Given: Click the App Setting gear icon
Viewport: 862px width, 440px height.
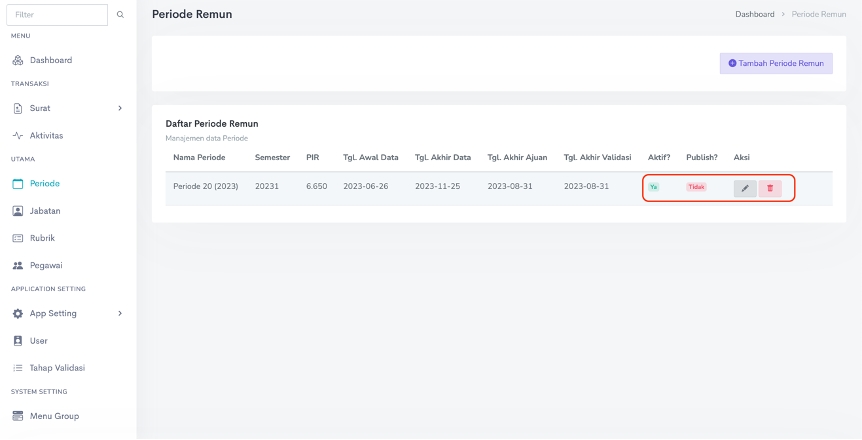Looking at the screenshot, I should (x=17, y=313).
